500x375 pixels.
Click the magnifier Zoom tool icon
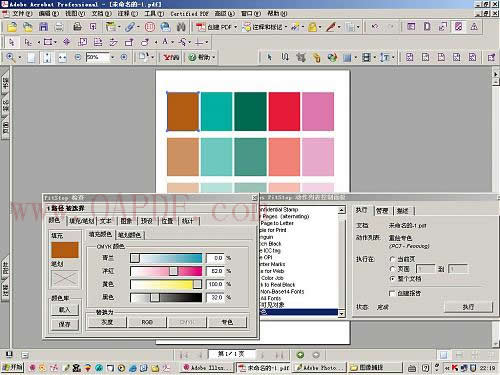10,57
